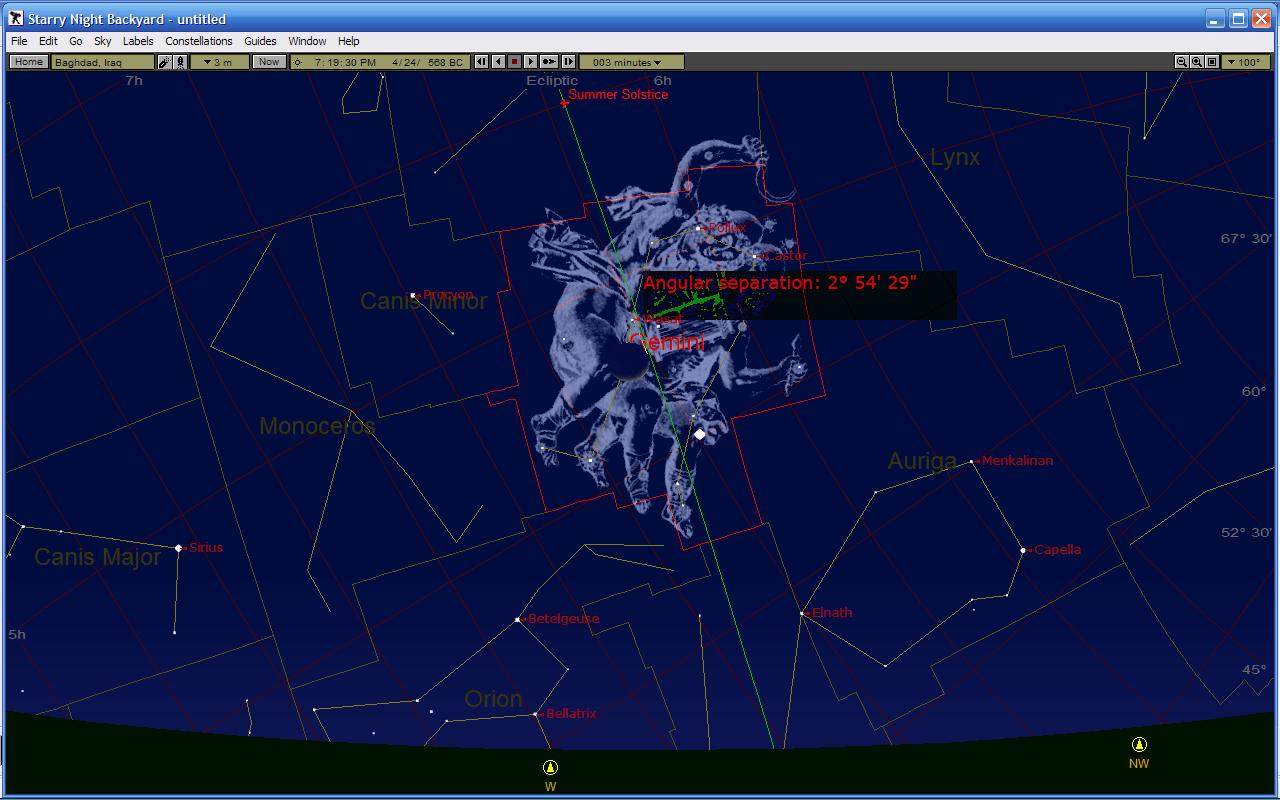Click the star Elnath
The image size is (1280, 800).
802,613
